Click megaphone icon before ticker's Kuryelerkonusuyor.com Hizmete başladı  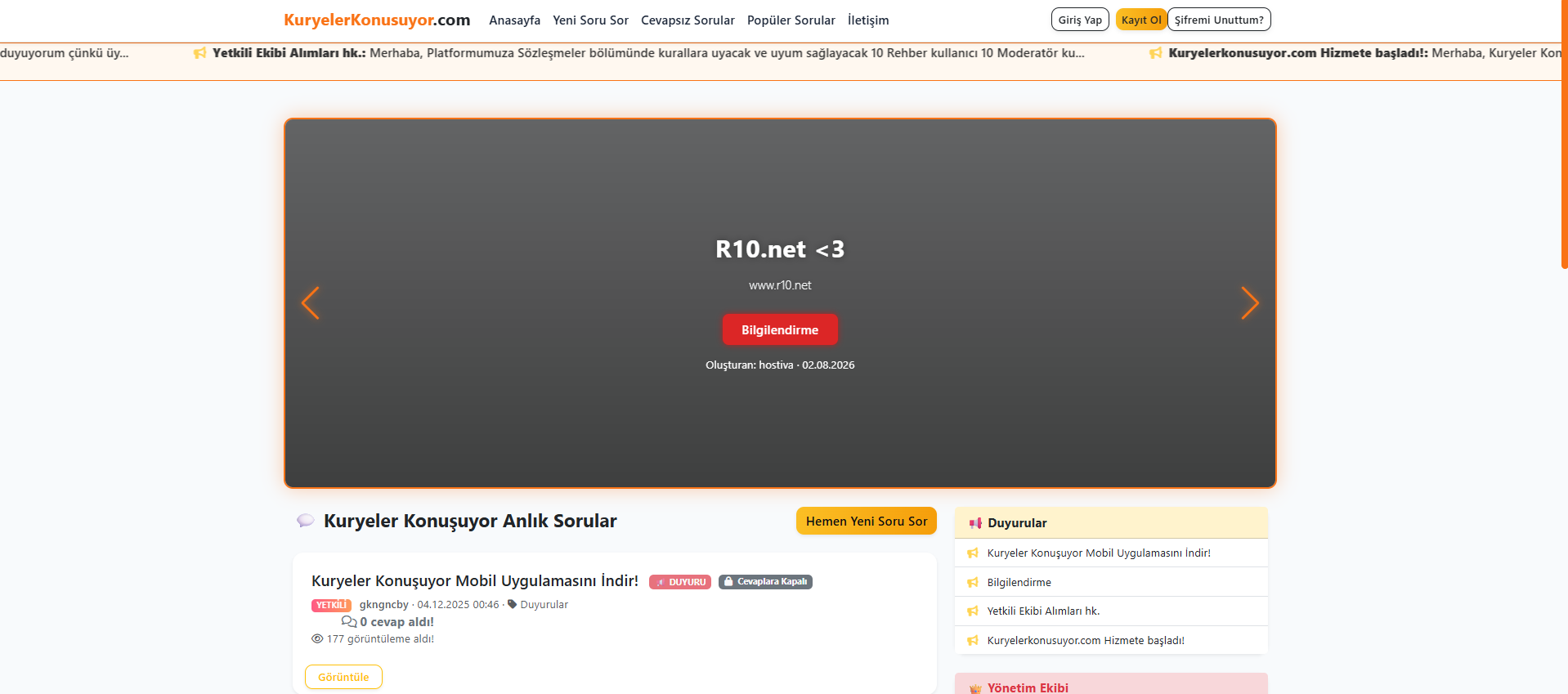pos(1155,53)
